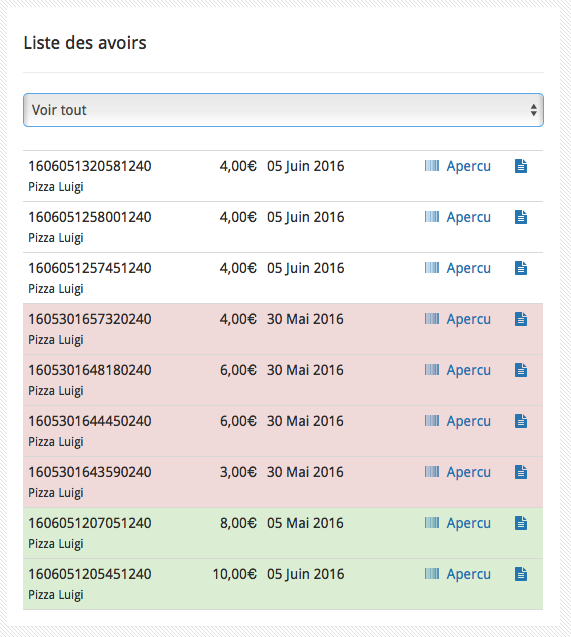Open document icon for 10,00€ credit

click(521, 574)
